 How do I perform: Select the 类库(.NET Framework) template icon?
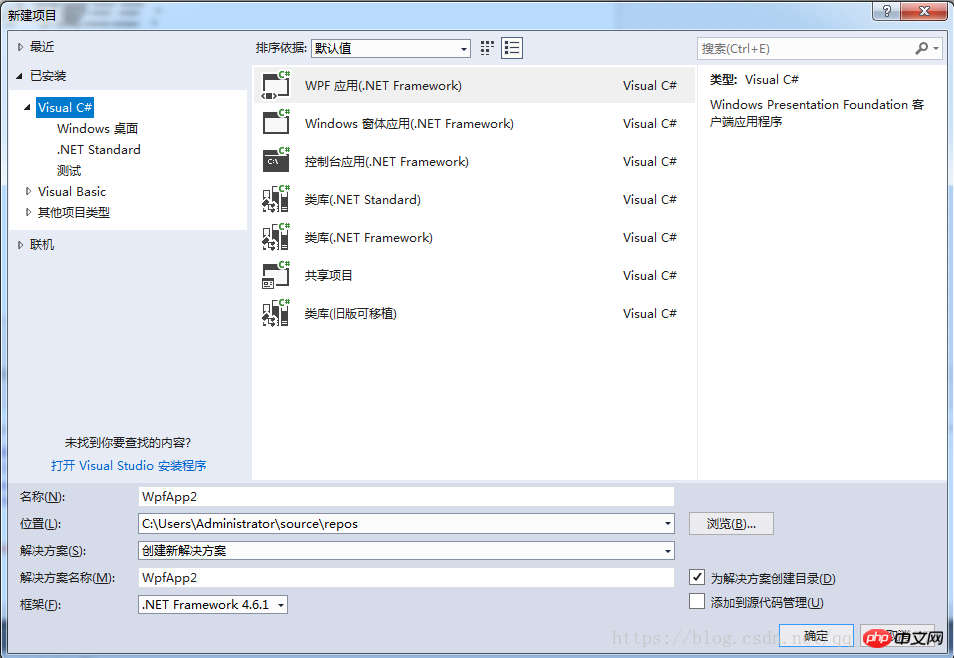click(276, 237)
